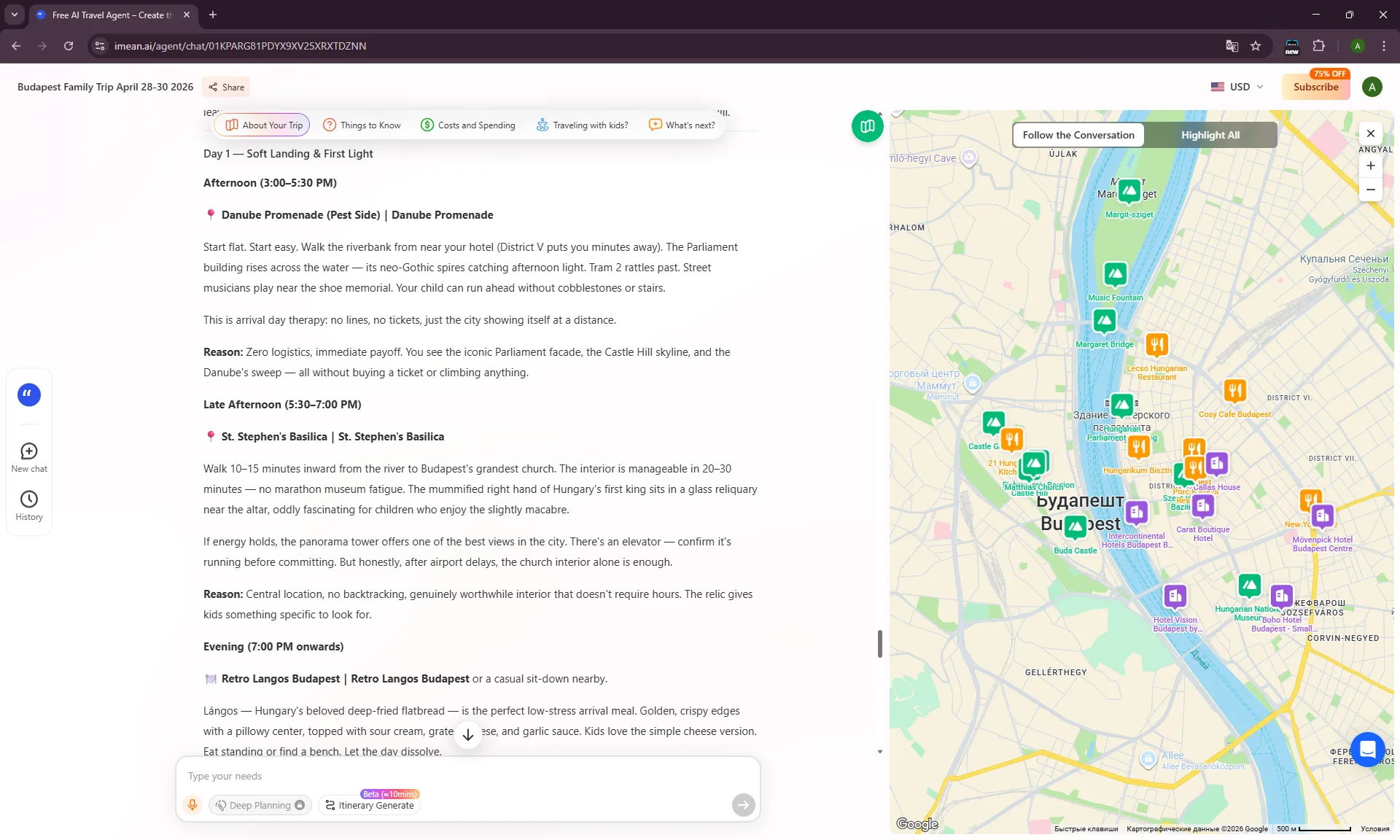
Task: Click the Cosy Cafe Budapest marker
Action: pos(1234,392)
